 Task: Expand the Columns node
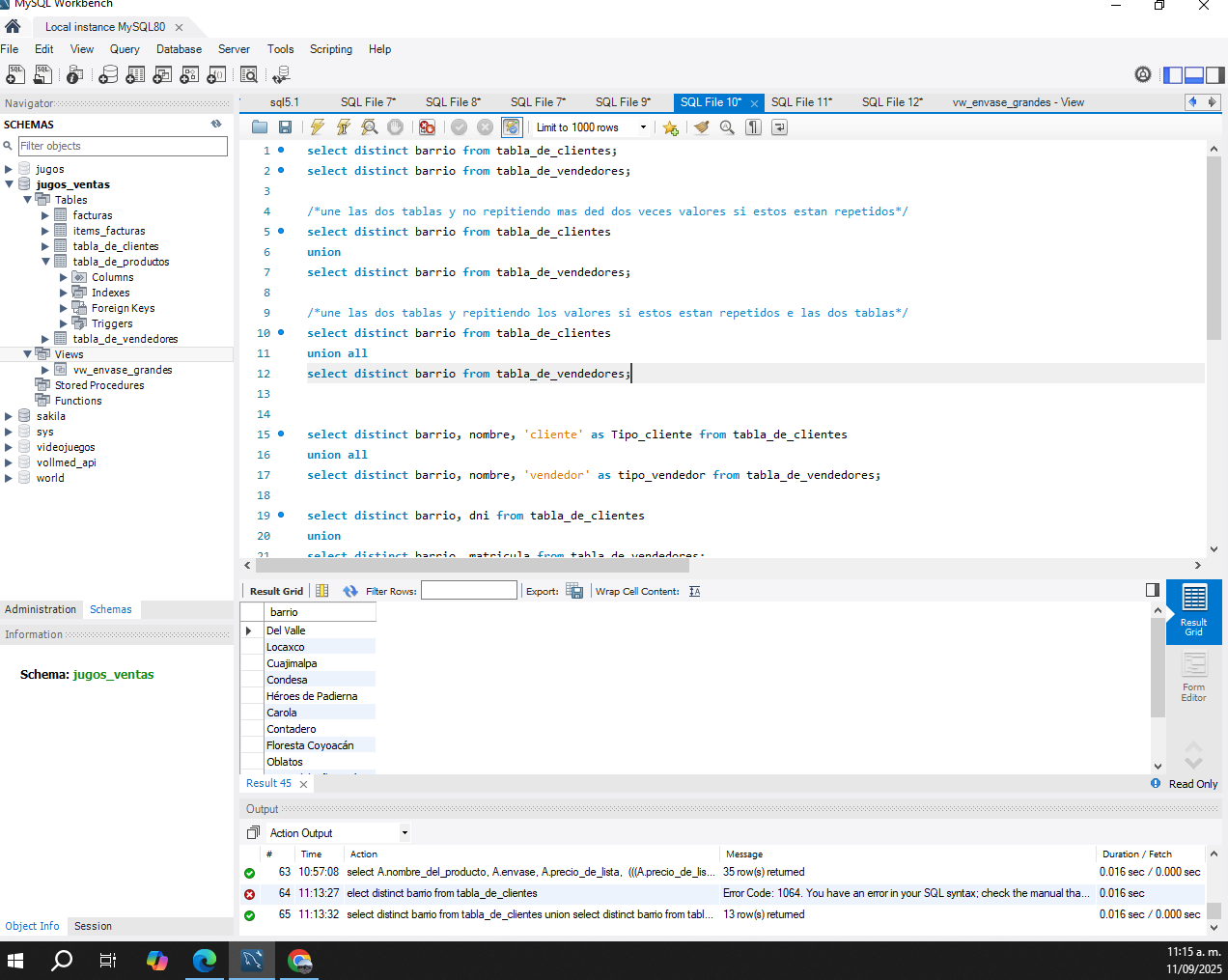pos(64,277)
